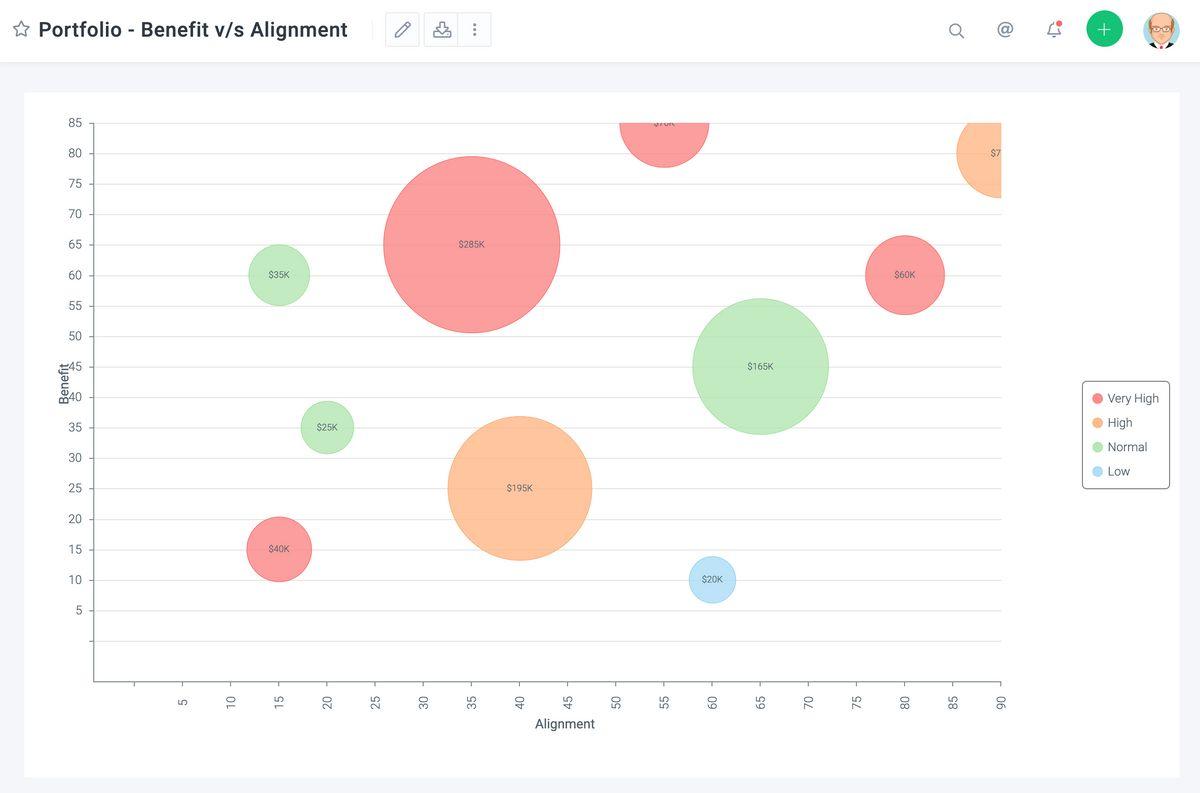
Task: Select the $195K orange bubble
Action: tap(520, 488)
